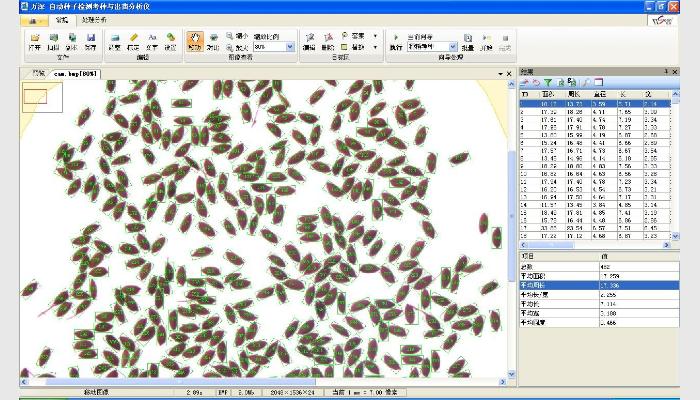
Task: Click the Open file icon in the toolbar
Action: click(x=35, y=38)
